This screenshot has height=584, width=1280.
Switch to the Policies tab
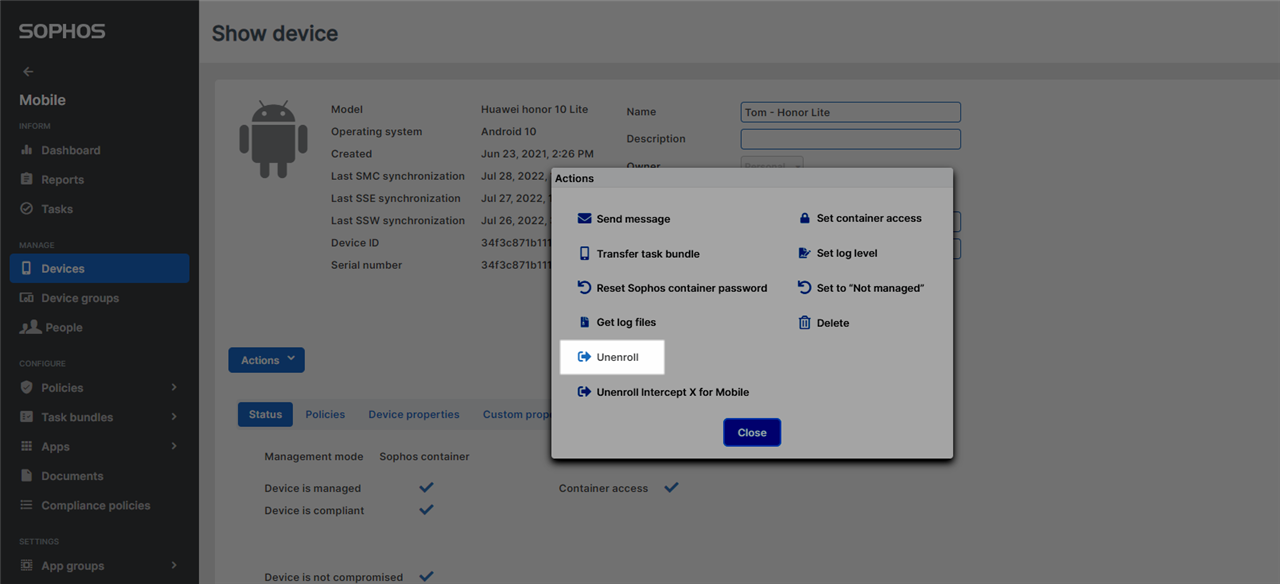325,414
